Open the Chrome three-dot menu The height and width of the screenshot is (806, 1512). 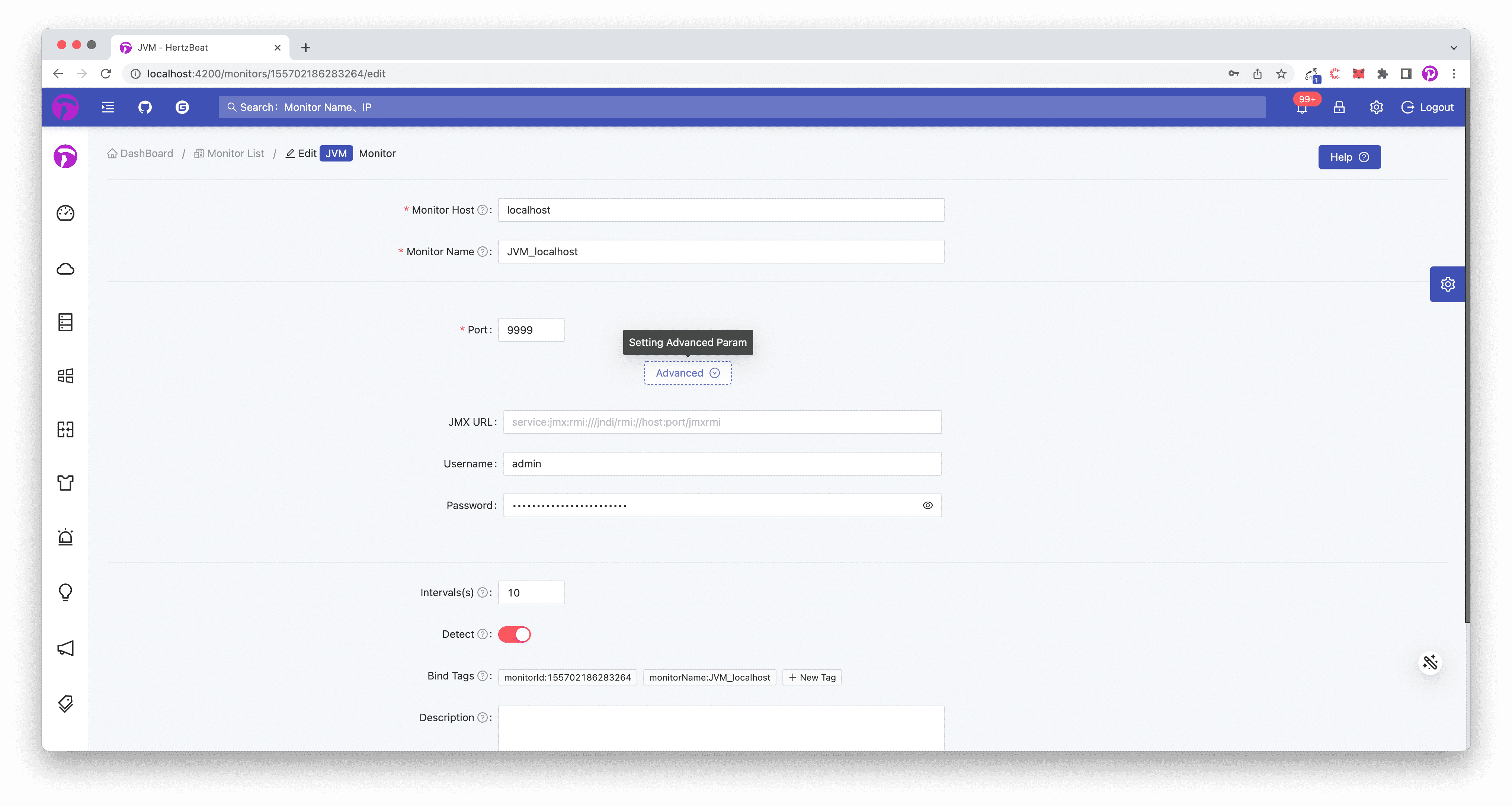1453,73
